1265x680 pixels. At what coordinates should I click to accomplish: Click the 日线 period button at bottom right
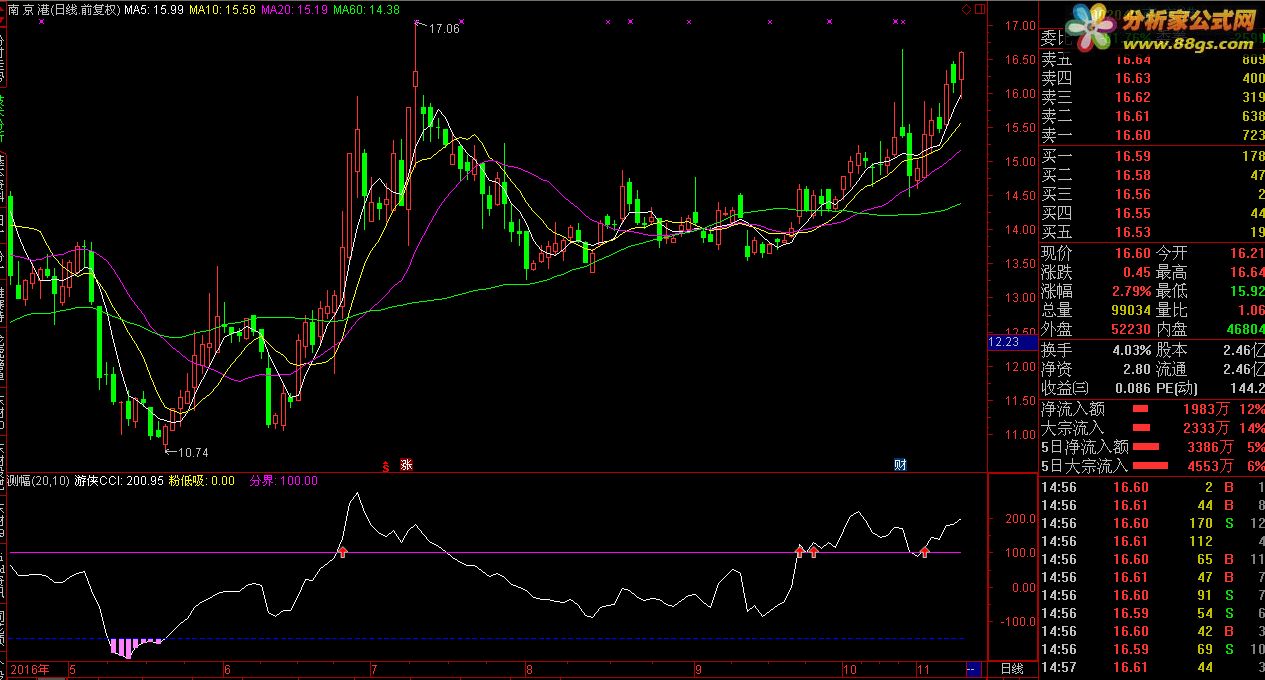coord(1012,668)
